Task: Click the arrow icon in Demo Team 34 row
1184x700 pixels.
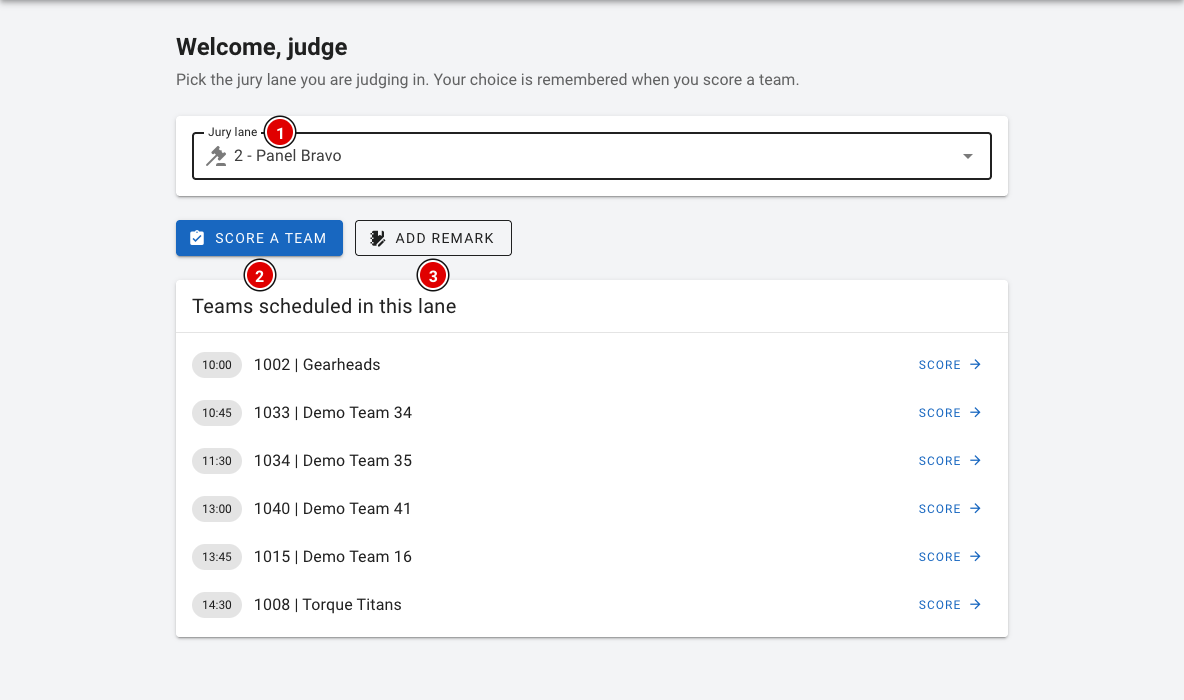Action: click(x=976, y=412)
